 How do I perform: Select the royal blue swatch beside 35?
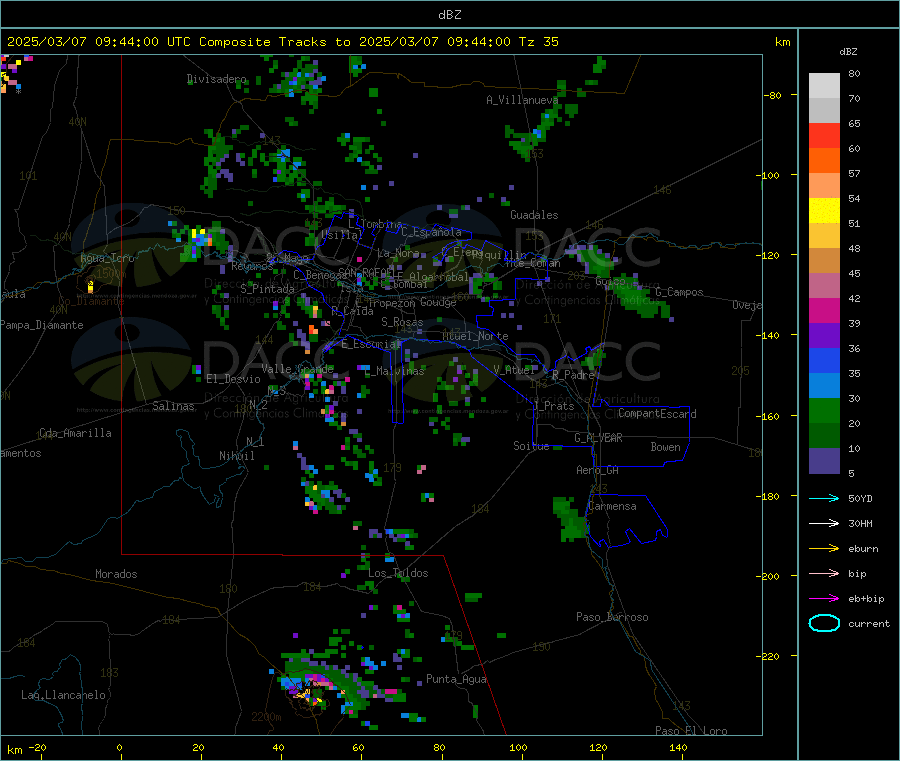(x=824, y=360)
